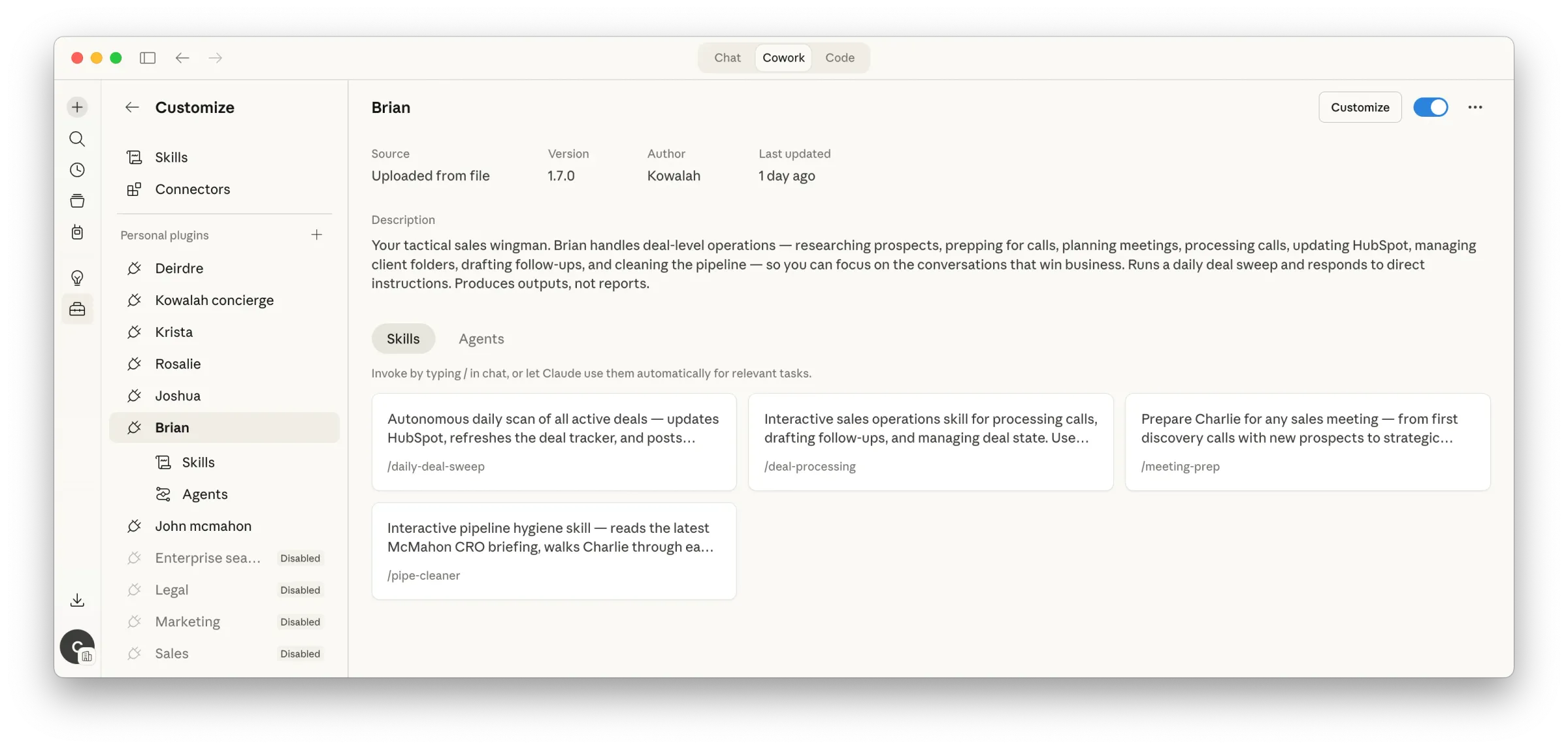Switch to the Code mode tab
This screenshot has width=1568, height=749.
point(840,58)
